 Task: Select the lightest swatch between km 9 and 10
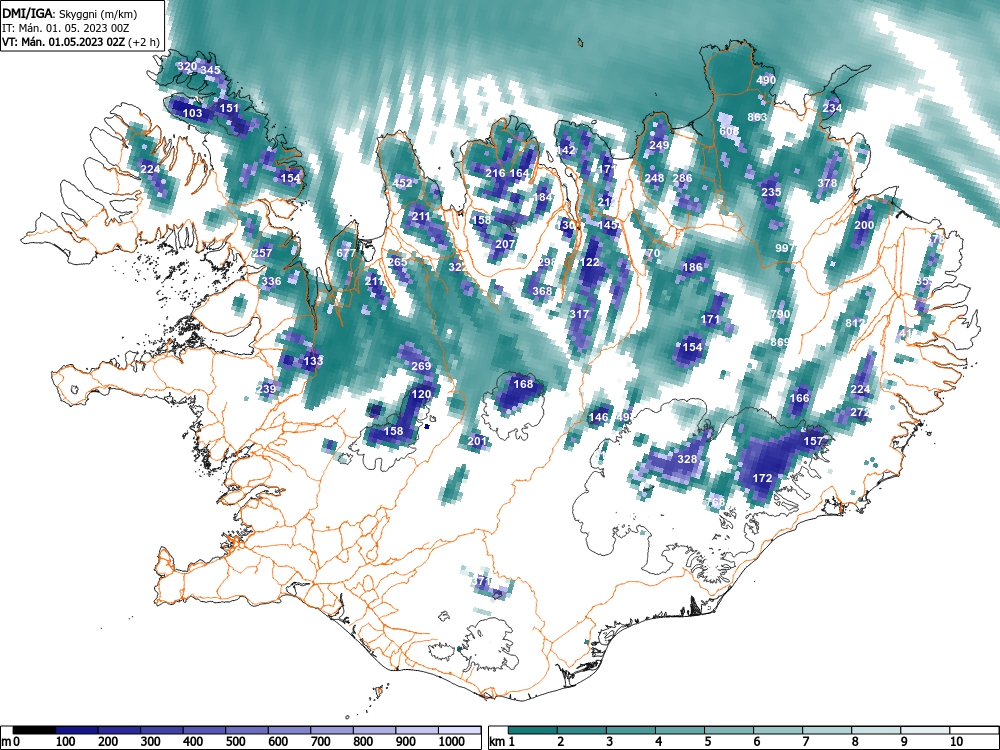coord(925,730)
